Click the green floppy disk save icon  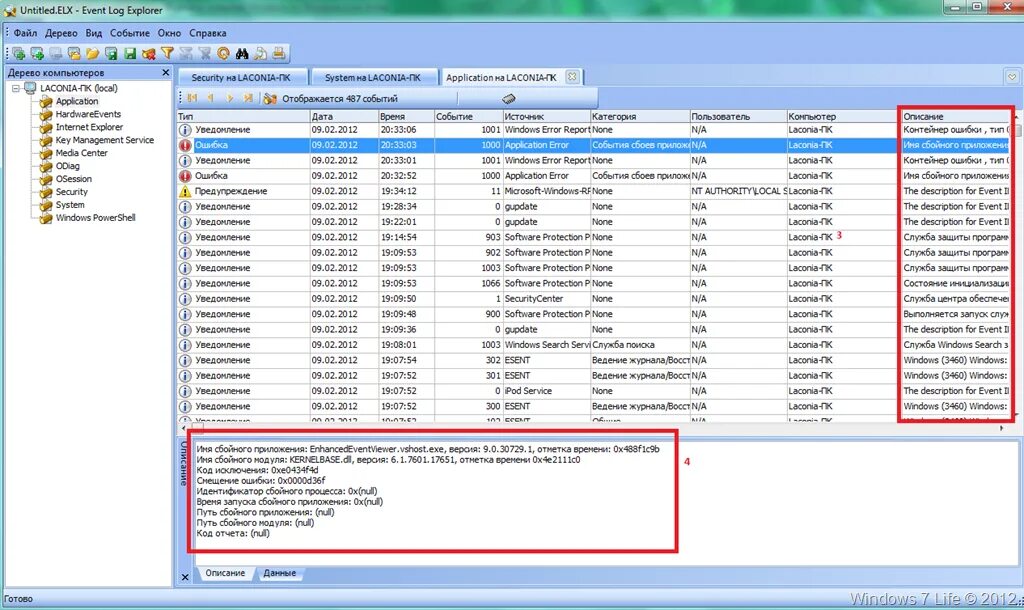click(x=130, y=54)
